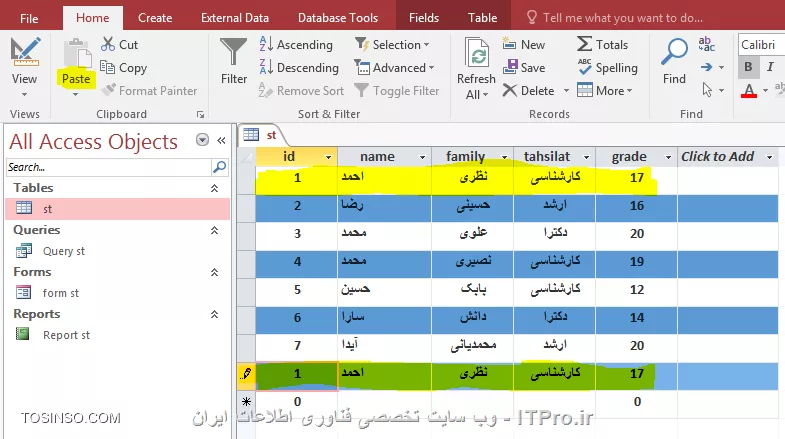Viewport: 785px width, 439px height.
Task: Collapse the Reports group
Action: click(214, 314)
